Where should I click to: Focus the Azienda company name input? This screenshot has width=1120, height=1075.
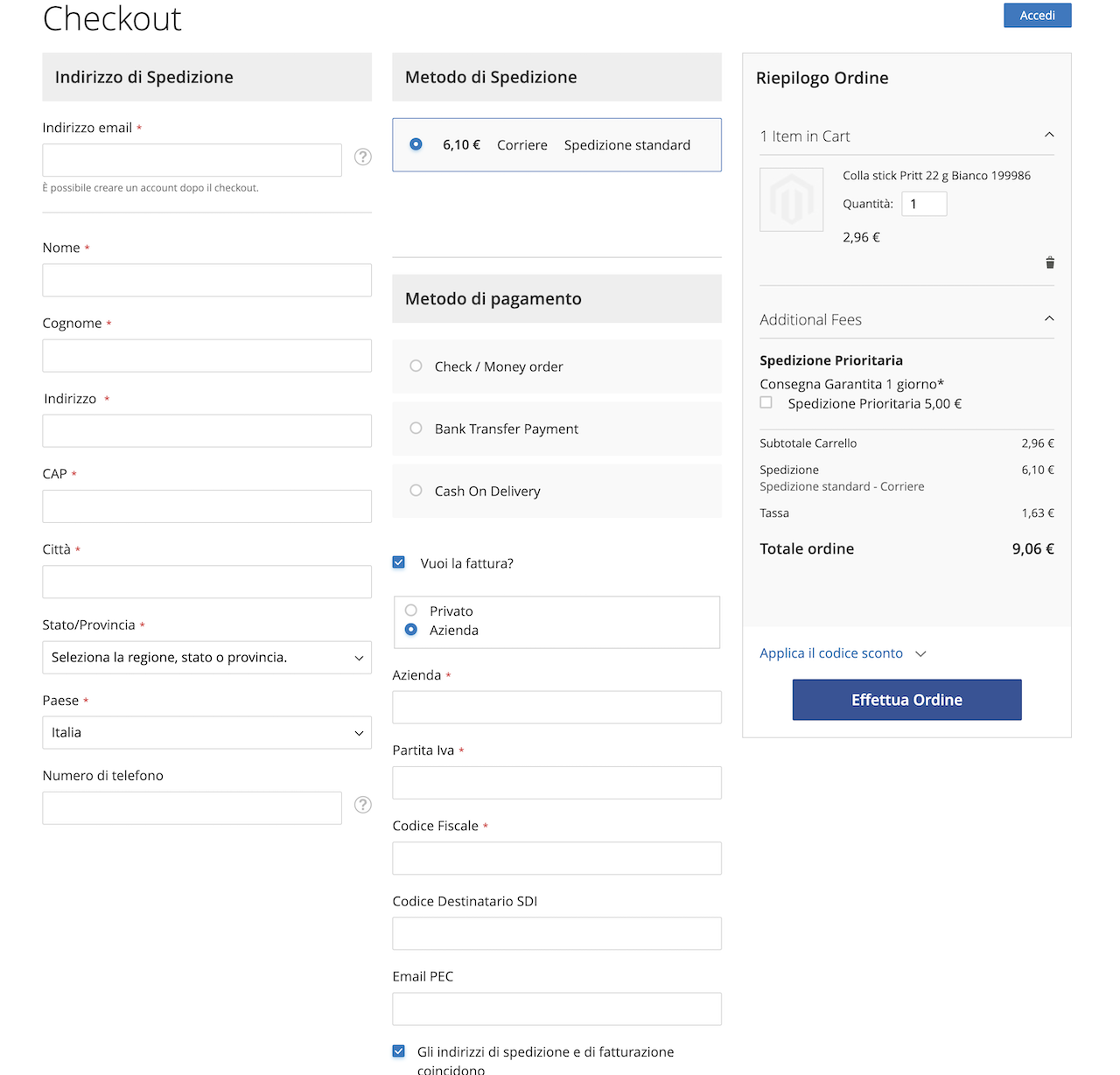click(556, 708)
